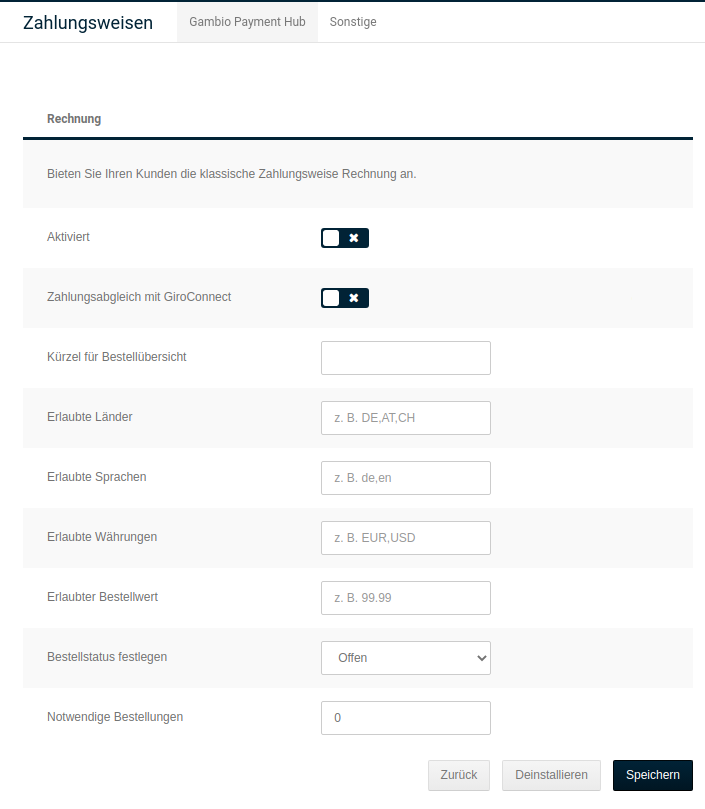Select the Rechnung section tab
705x809 pixels.
[74, 119]
